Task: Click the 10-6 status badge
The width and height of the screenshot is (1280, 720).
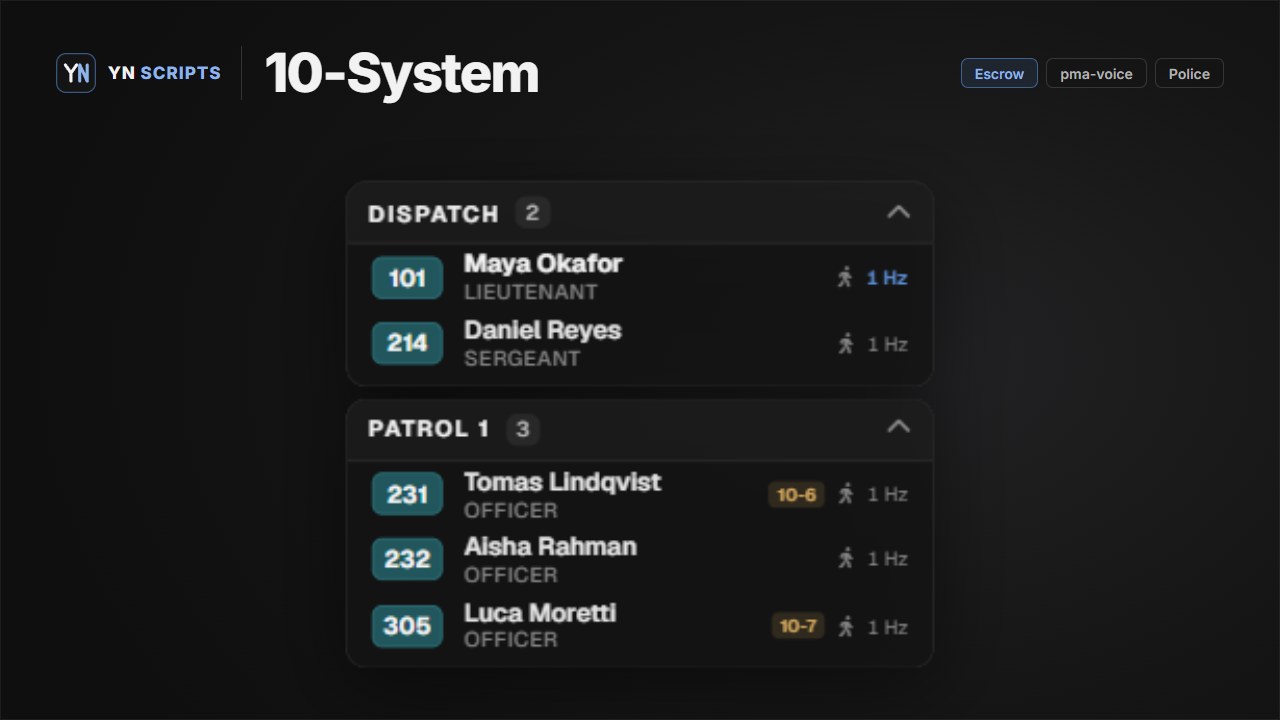Action: click(x=796, y=494)
